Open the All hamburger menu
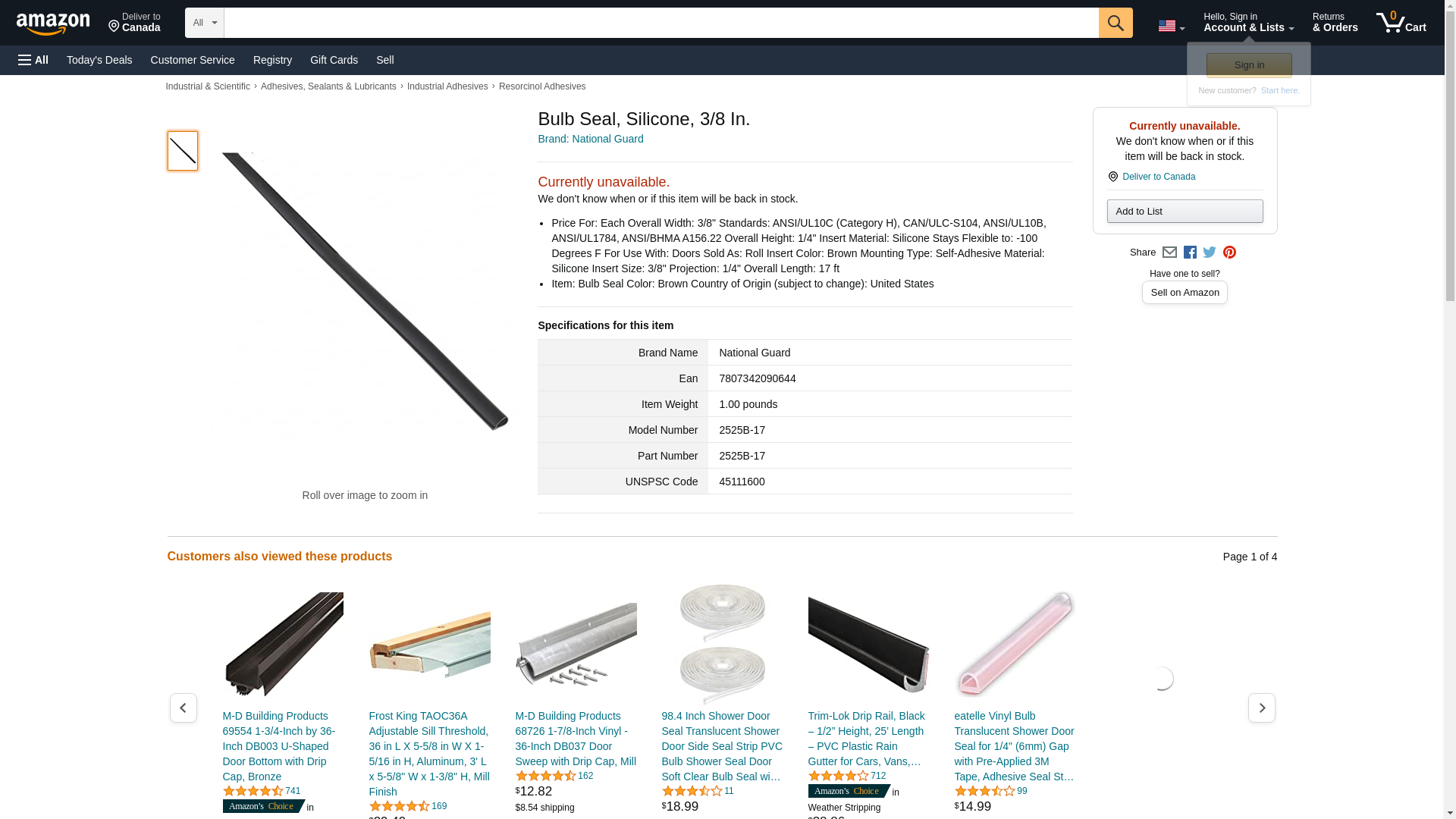The image size is (1456, 819). 33,60
